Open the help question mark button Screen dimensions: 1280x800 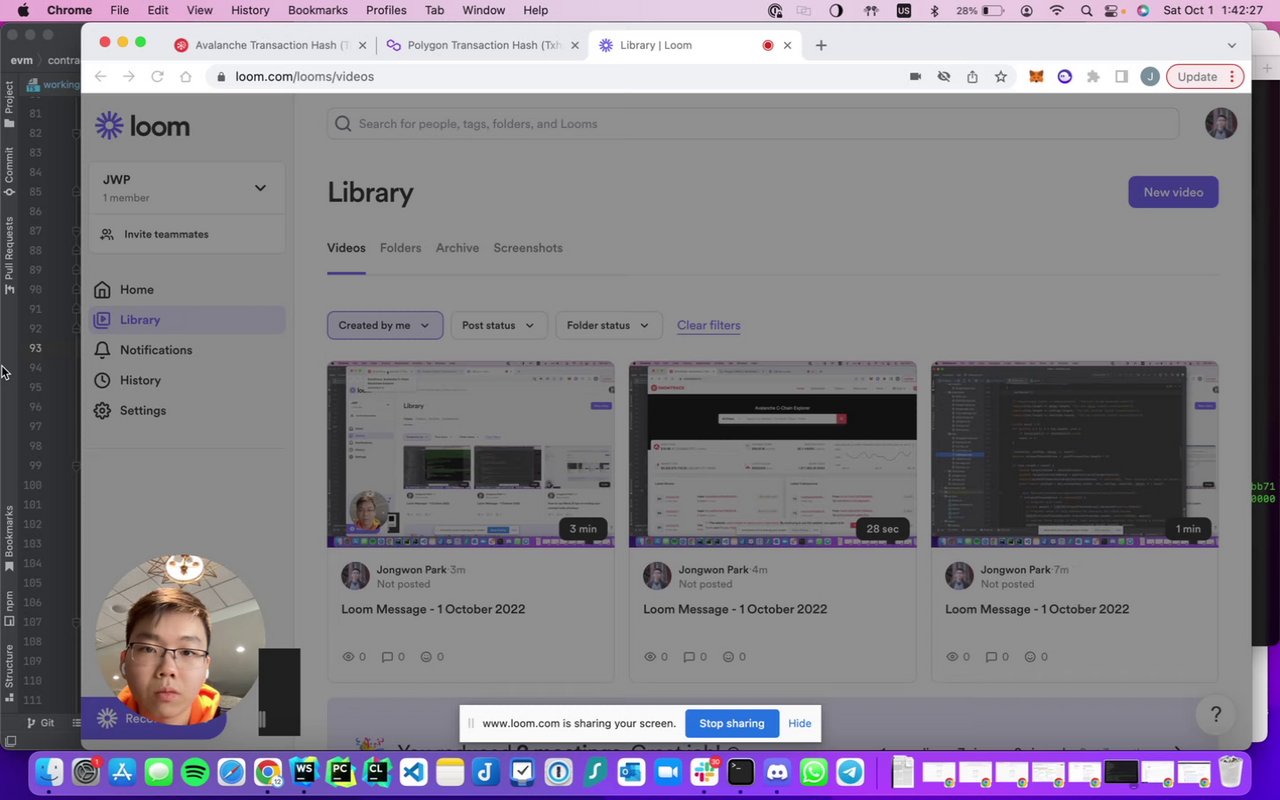coord(1216,714)
